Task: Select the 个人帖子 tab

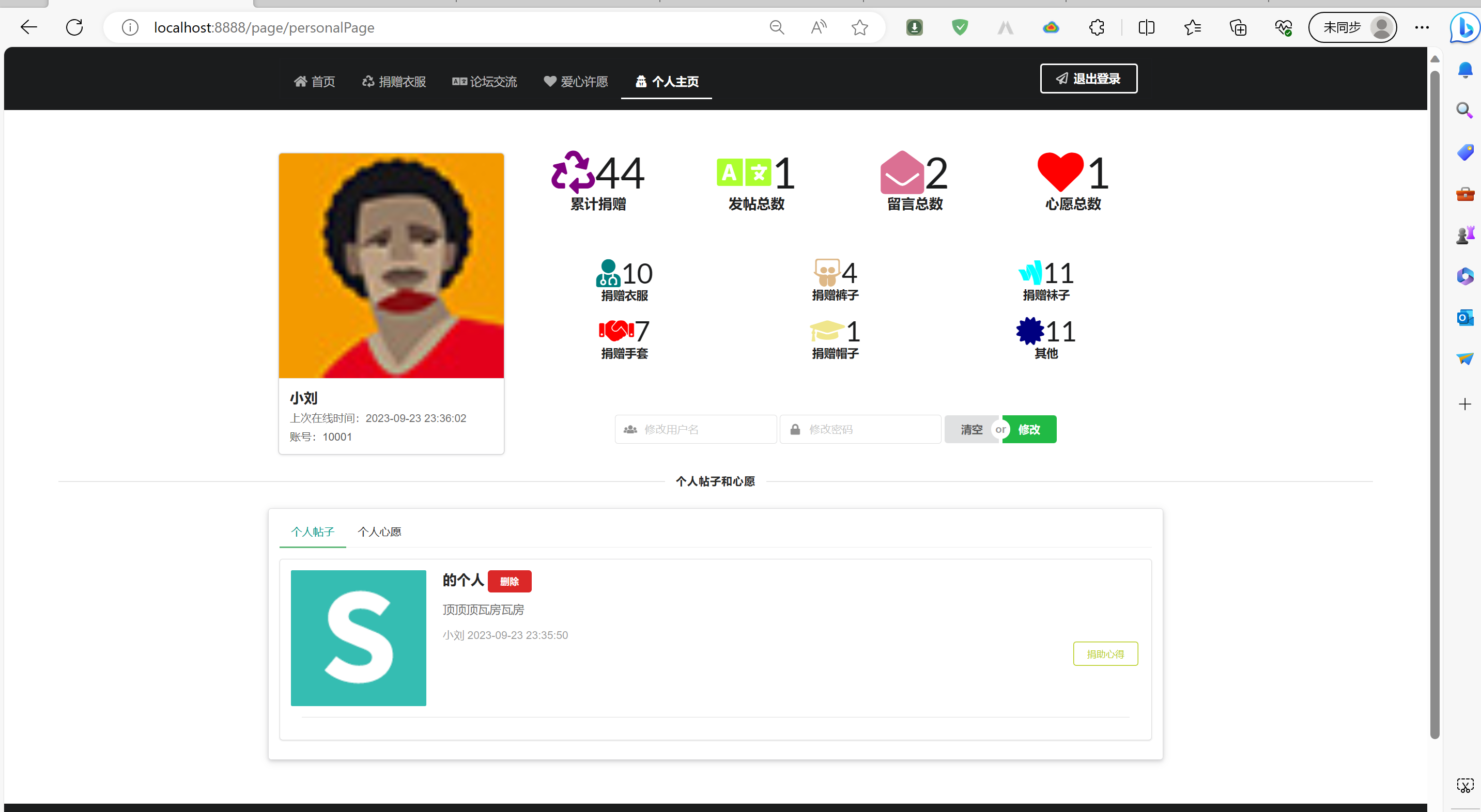Action: (312, 532)
